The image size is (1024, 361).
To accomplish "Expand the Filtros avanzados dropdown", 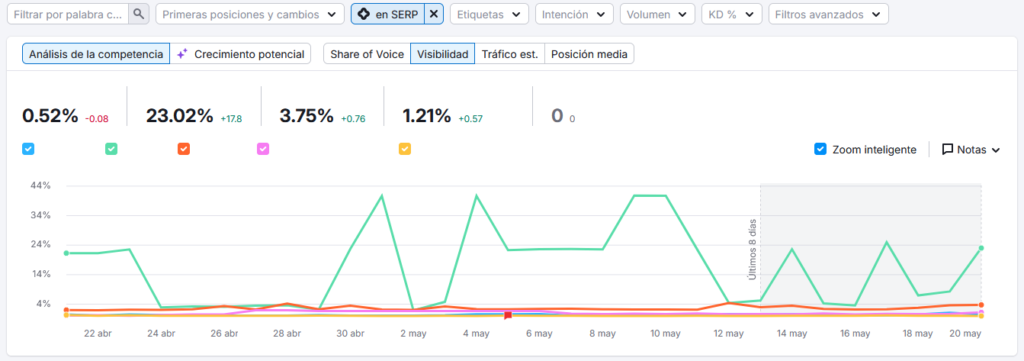I will [x=828, y=14].
